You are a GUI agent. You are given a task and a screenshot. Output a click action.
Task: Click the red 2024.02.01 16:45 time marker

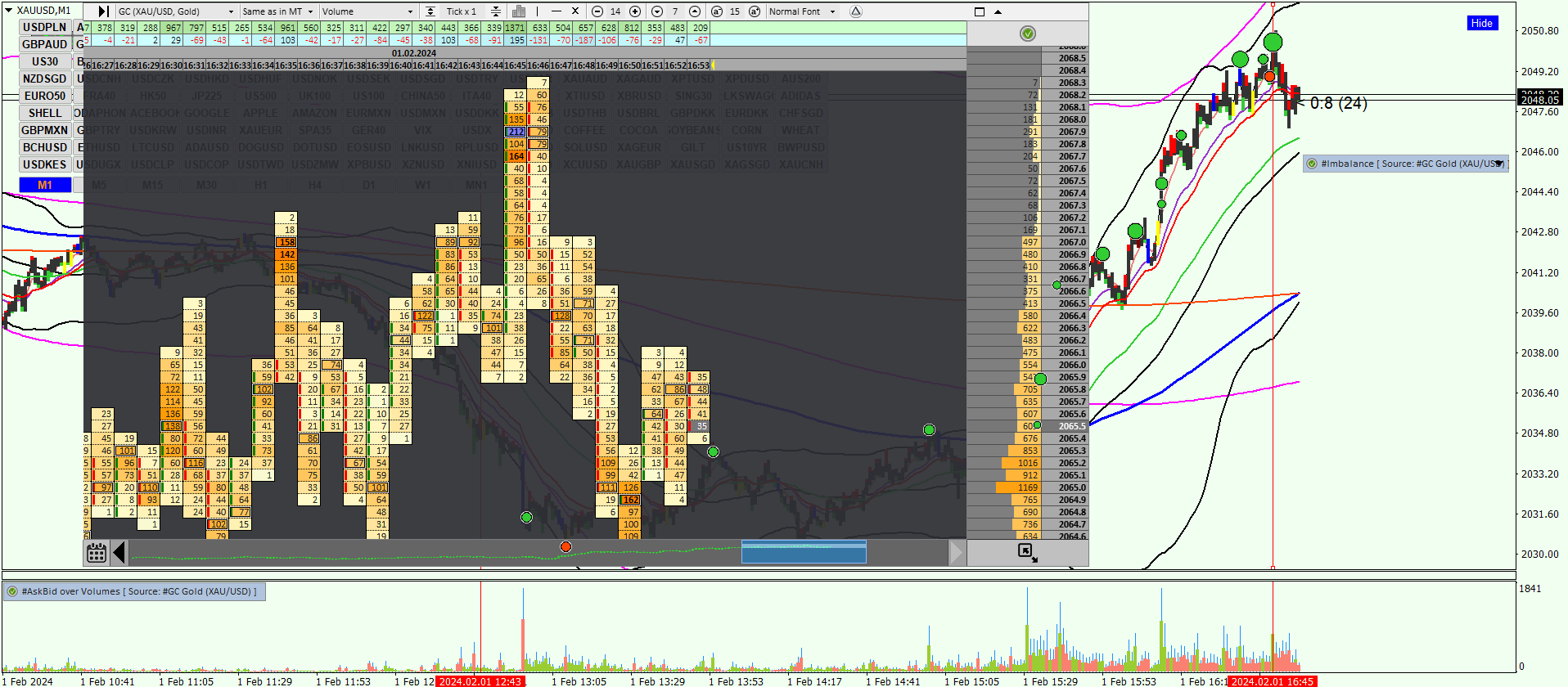coord(1273,681)
